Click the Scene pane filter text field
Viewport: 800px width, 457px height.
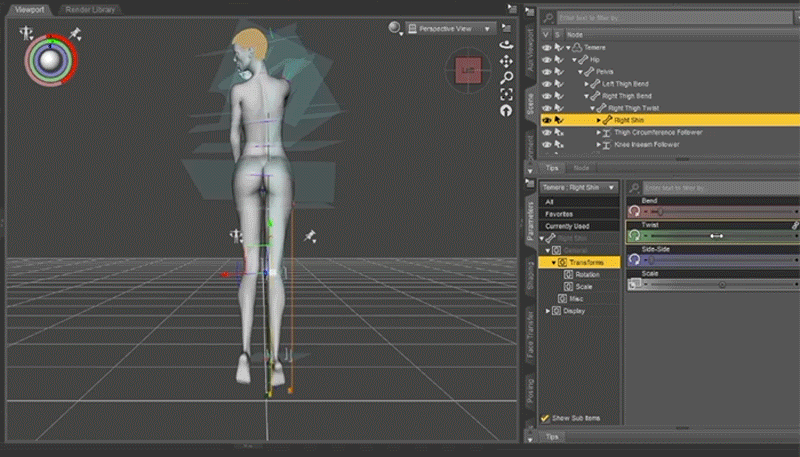(x=675, y=18)
